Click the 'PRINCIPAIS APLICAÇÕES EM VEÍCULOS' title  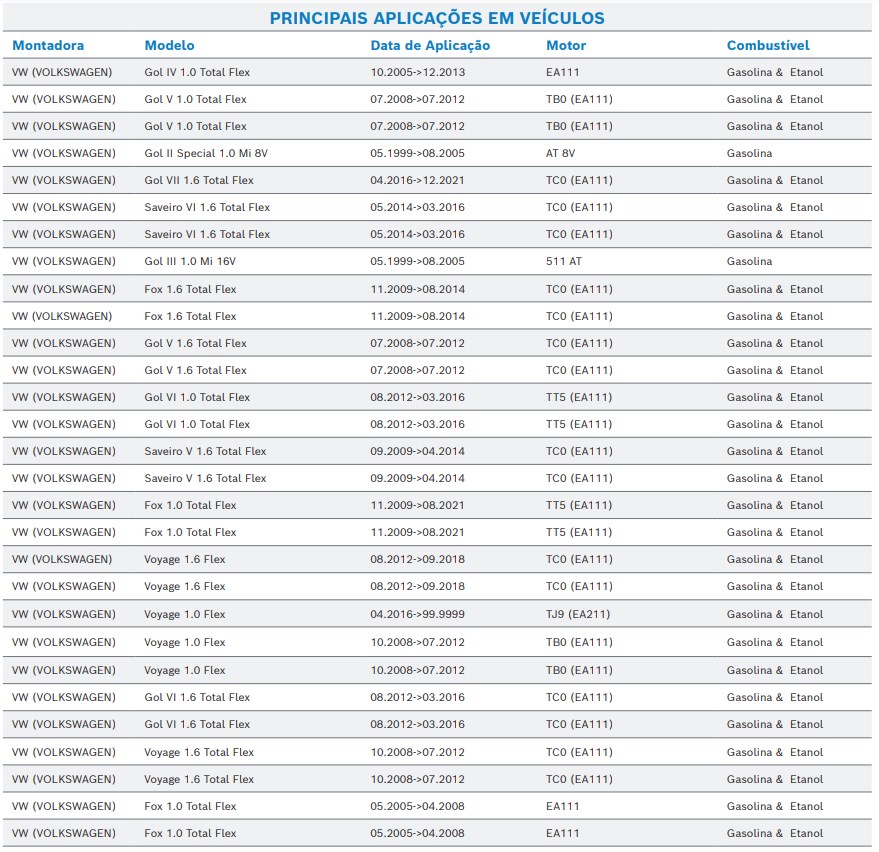(437, 18)
